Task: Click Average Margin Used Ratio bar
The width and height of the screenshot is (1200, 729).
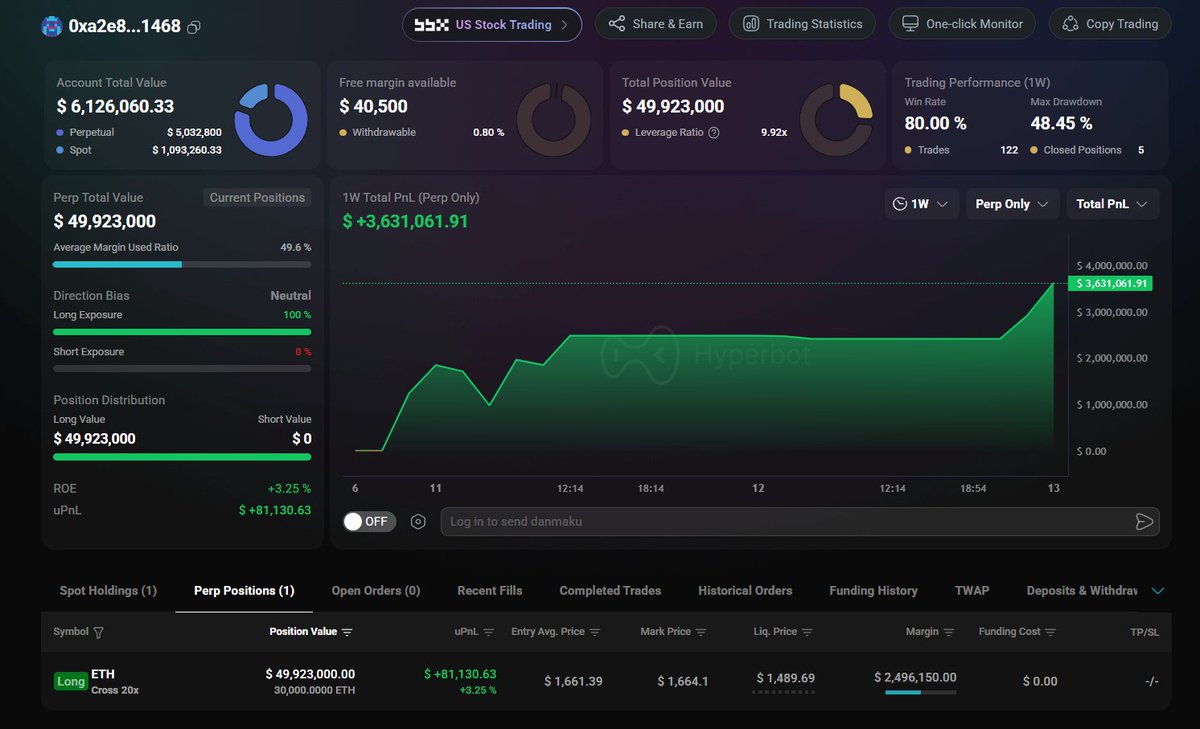Action: 182,265
